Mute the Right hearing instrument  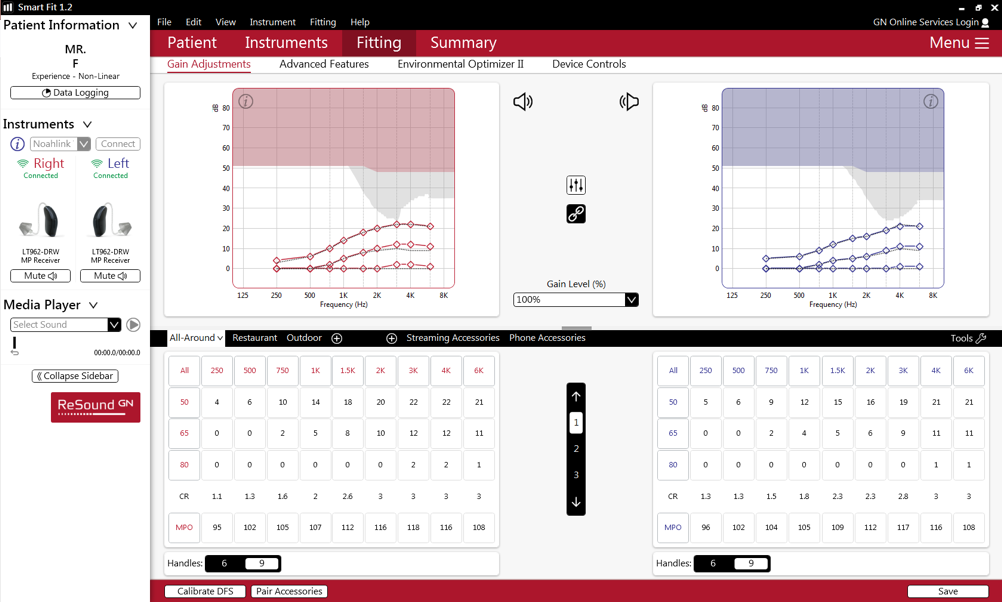[x=40, y=276]
